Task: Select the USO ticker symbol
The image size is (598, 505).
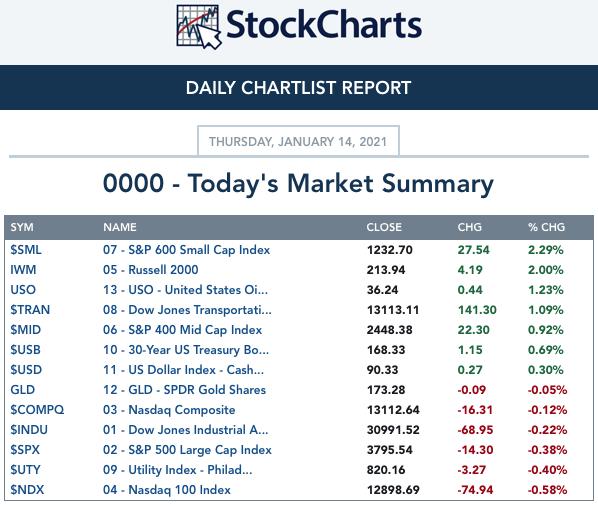Action: [x=23, y=290]
